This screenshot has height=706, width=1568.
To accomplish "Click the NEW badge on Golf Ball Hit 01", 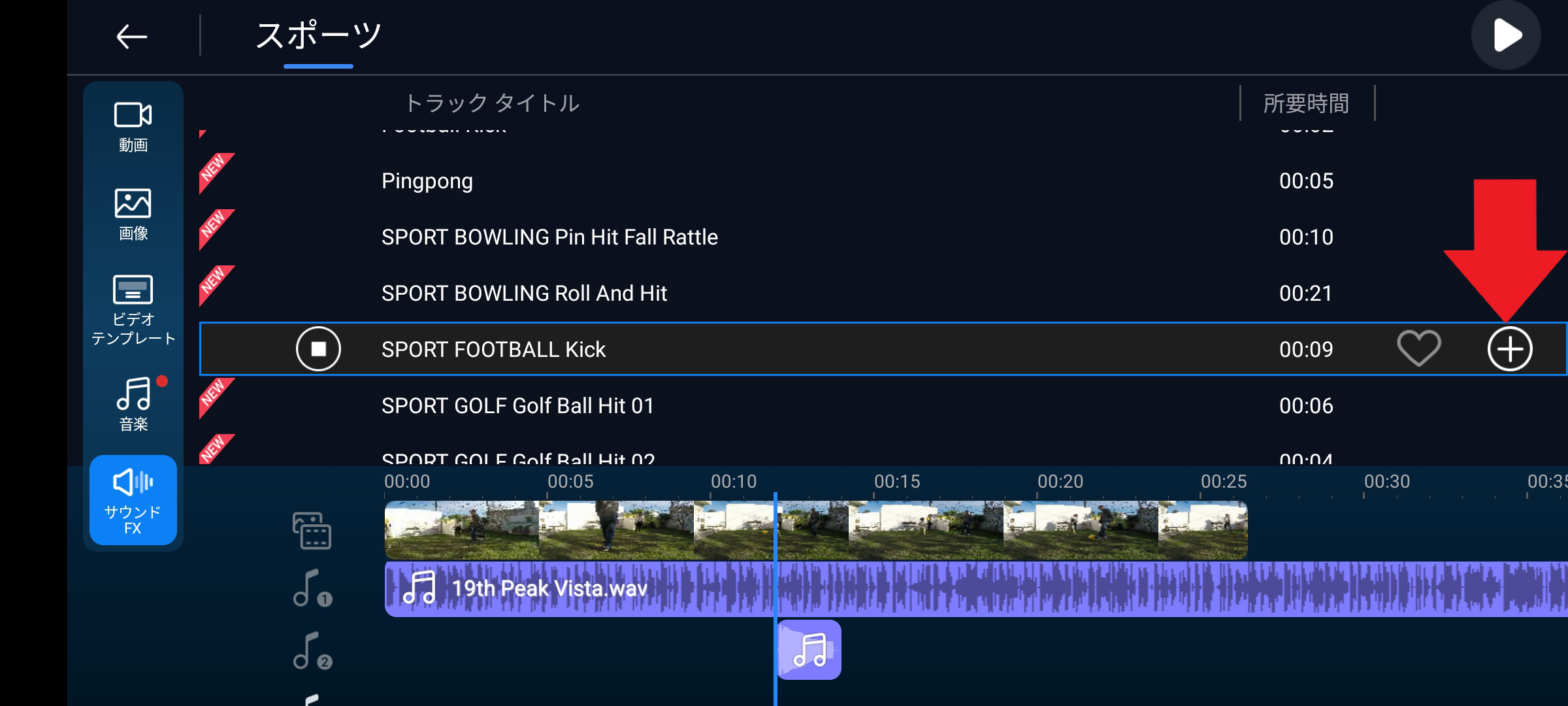I will coord(214,395).
